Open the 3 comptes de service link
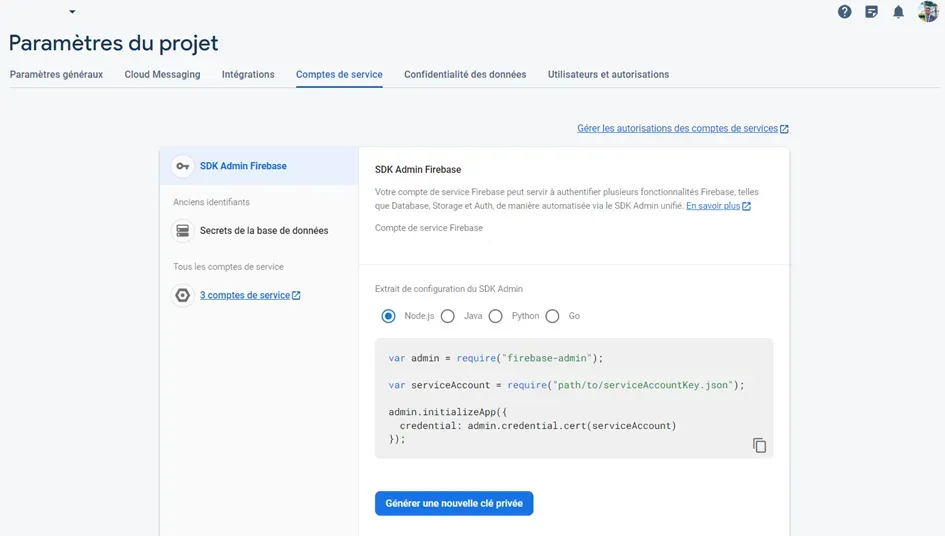This screenshot has width=945, height=536. [245, 295]
